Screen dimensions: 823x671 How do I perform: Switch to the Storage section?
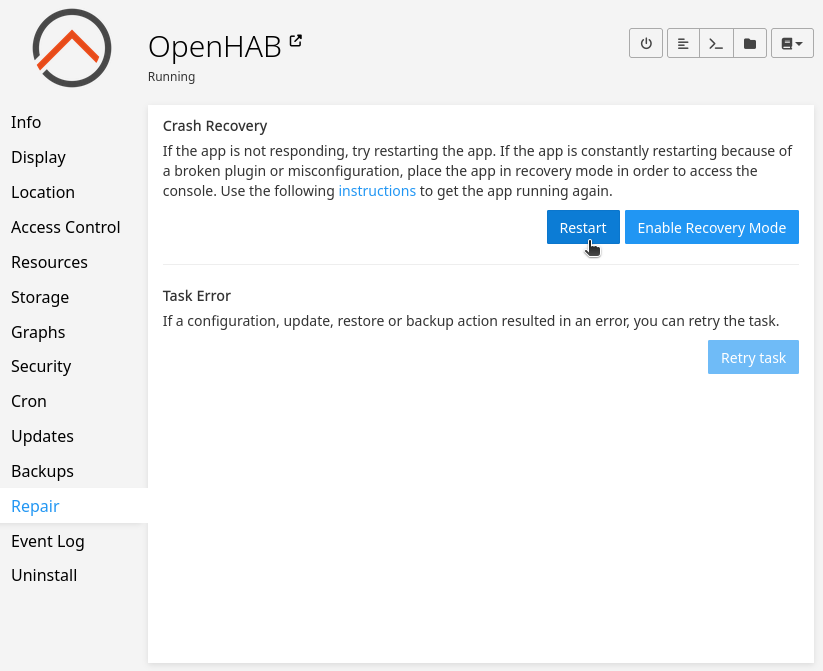pos(40,297)
